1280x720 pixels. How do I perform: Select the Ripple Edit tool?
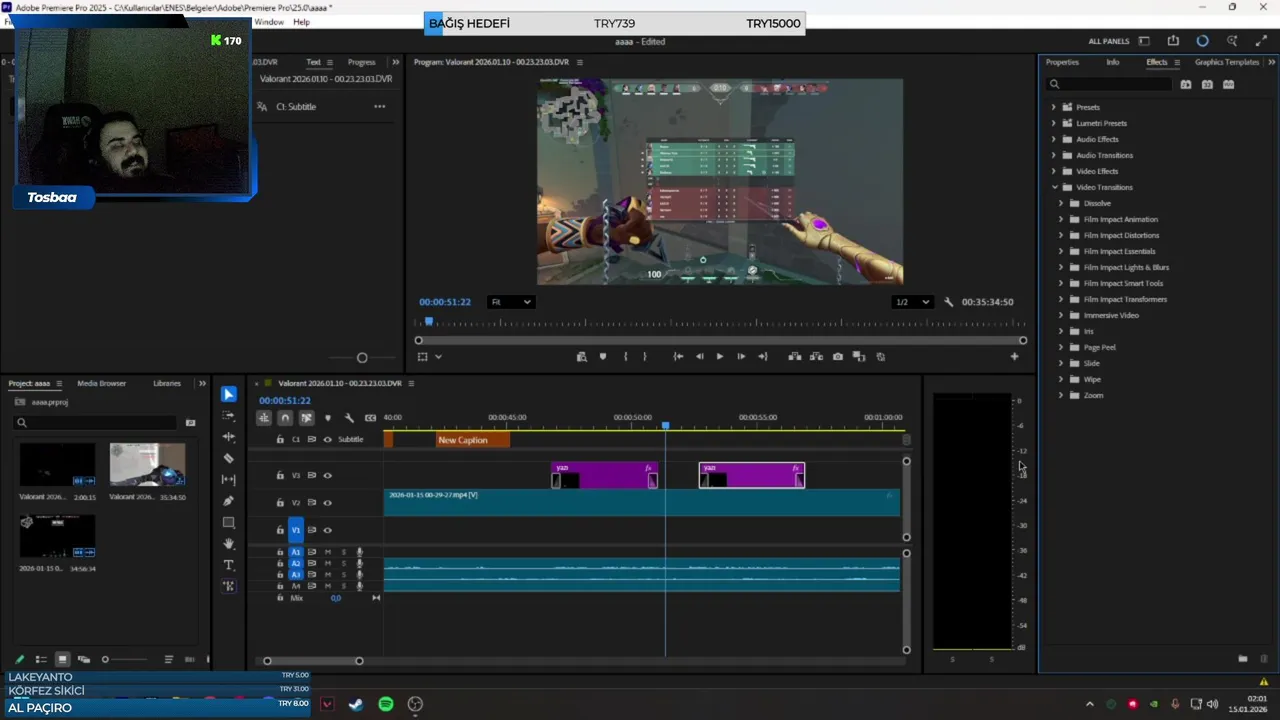tap(229, 437)
